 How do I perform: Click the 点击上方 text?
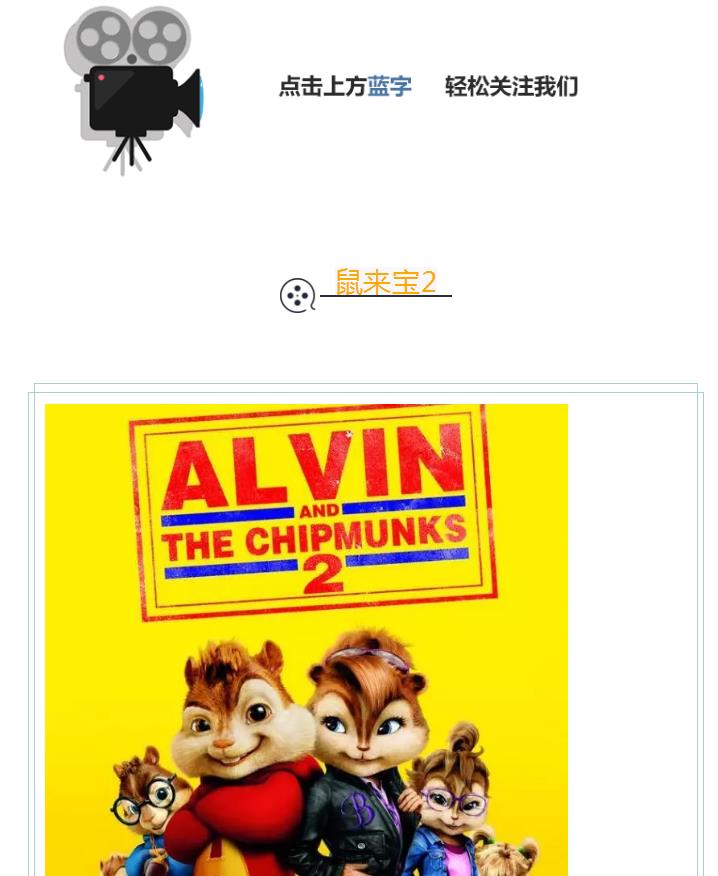tap(323, 87)
